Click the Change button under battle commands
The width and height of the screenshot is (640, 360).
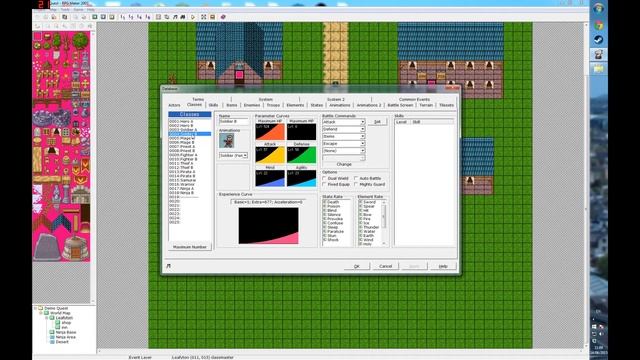344,164
